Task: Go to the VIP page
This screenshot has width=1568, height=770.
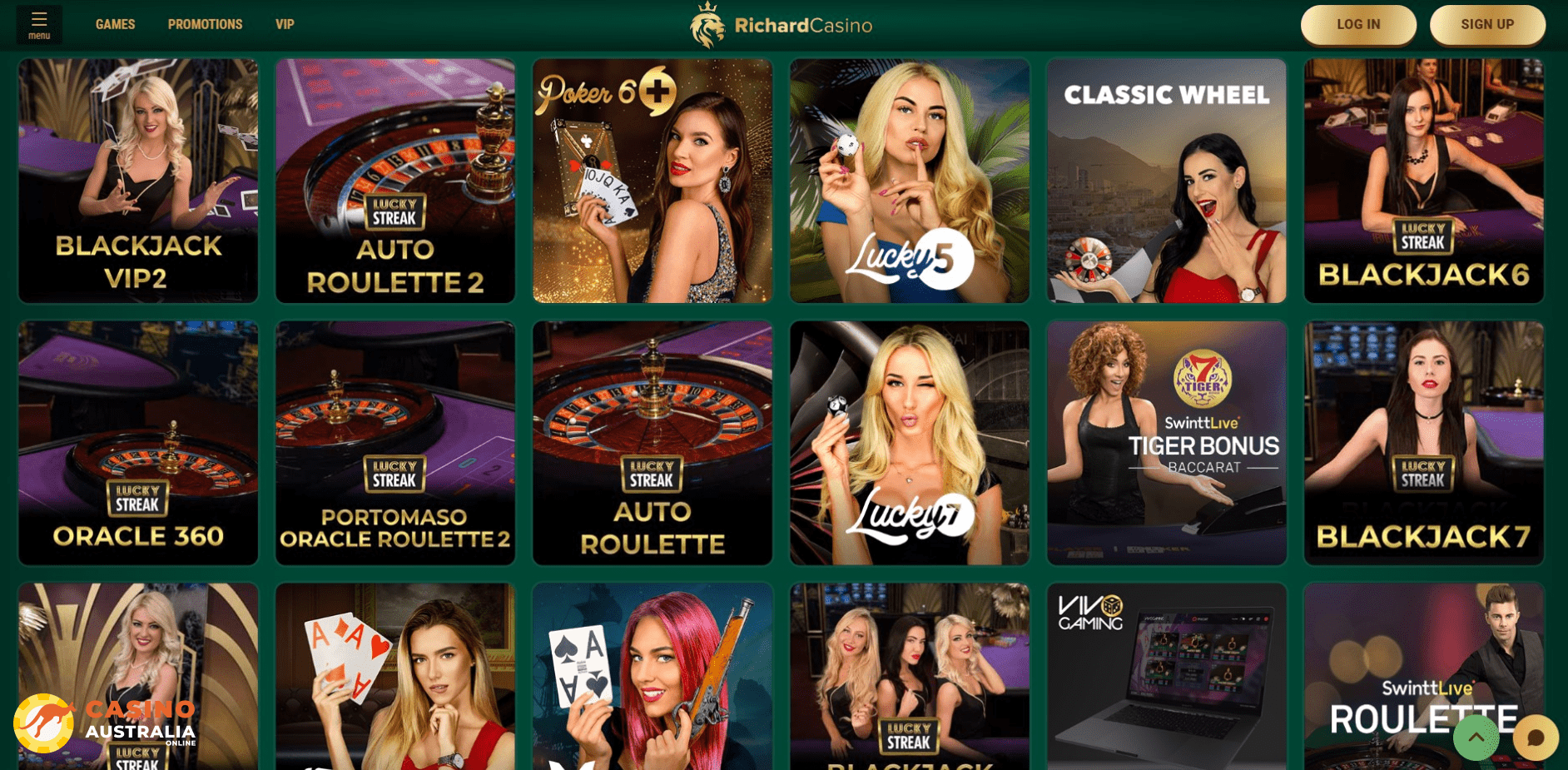Action: pyautogui.click(x=285, y=24)
